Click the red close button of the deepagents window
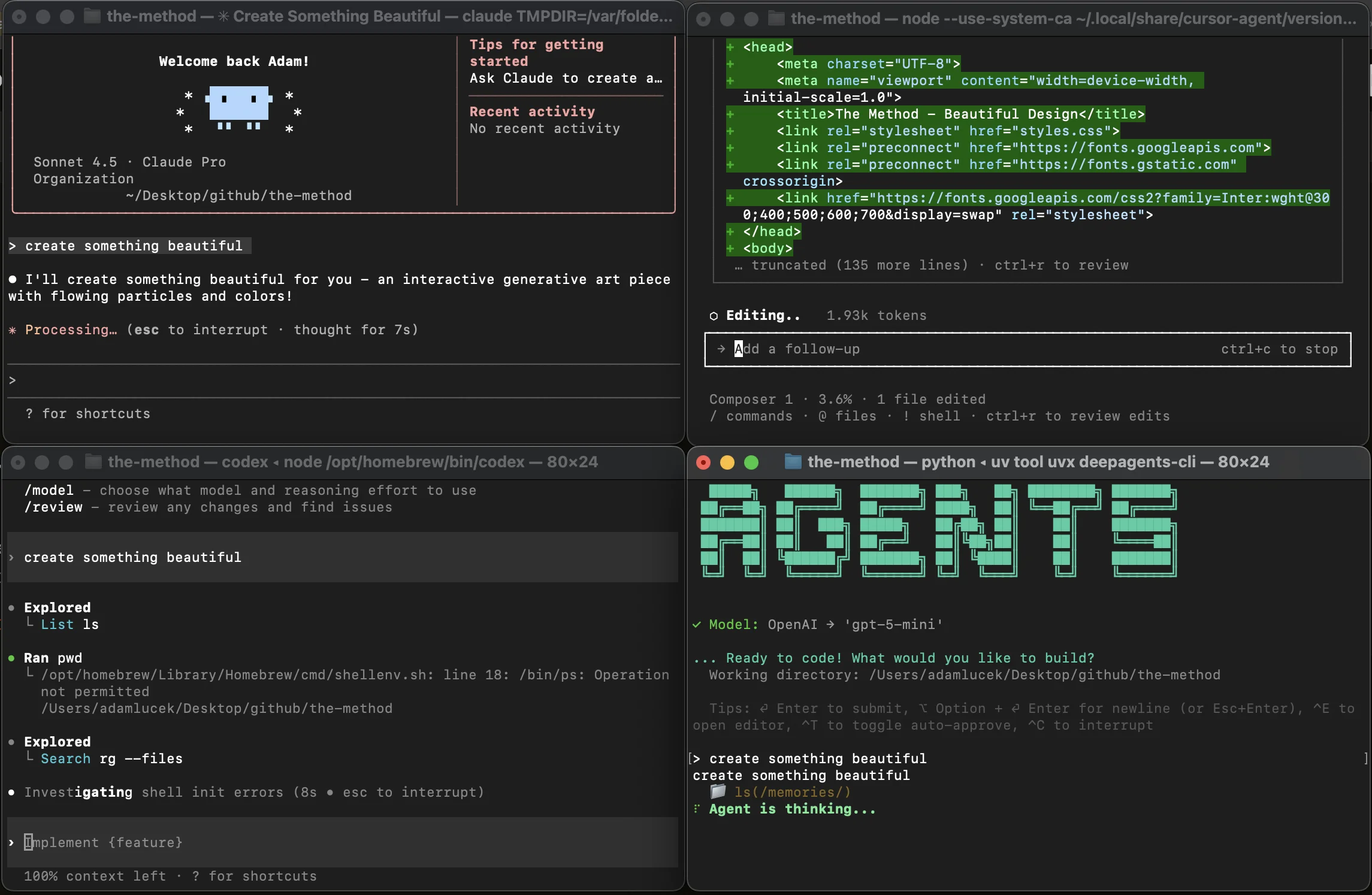 point(703,462)
